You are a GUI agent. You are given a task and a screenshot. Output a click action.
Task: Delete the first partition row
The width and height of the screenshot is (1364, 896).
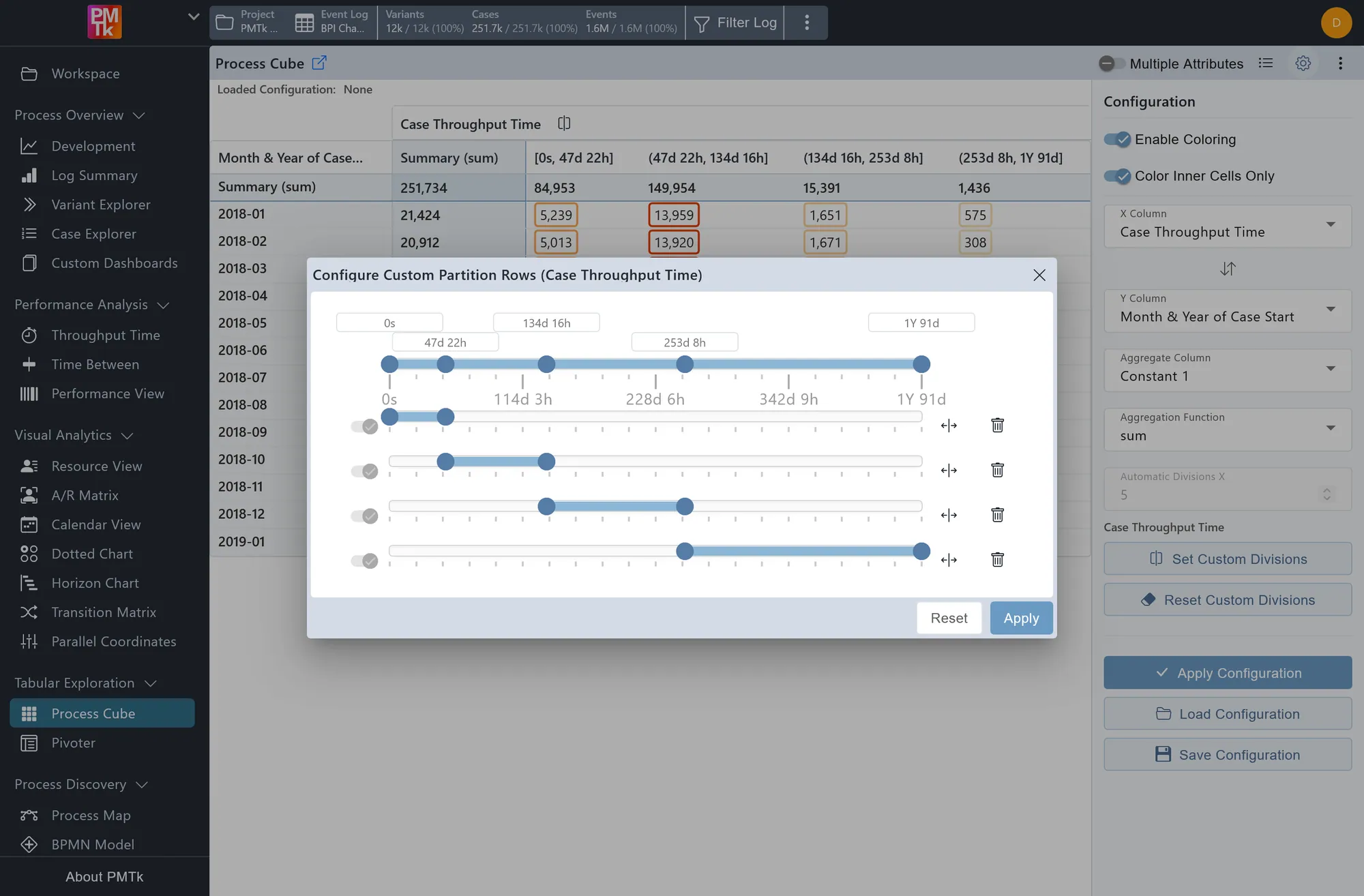(x=997, y=425)
